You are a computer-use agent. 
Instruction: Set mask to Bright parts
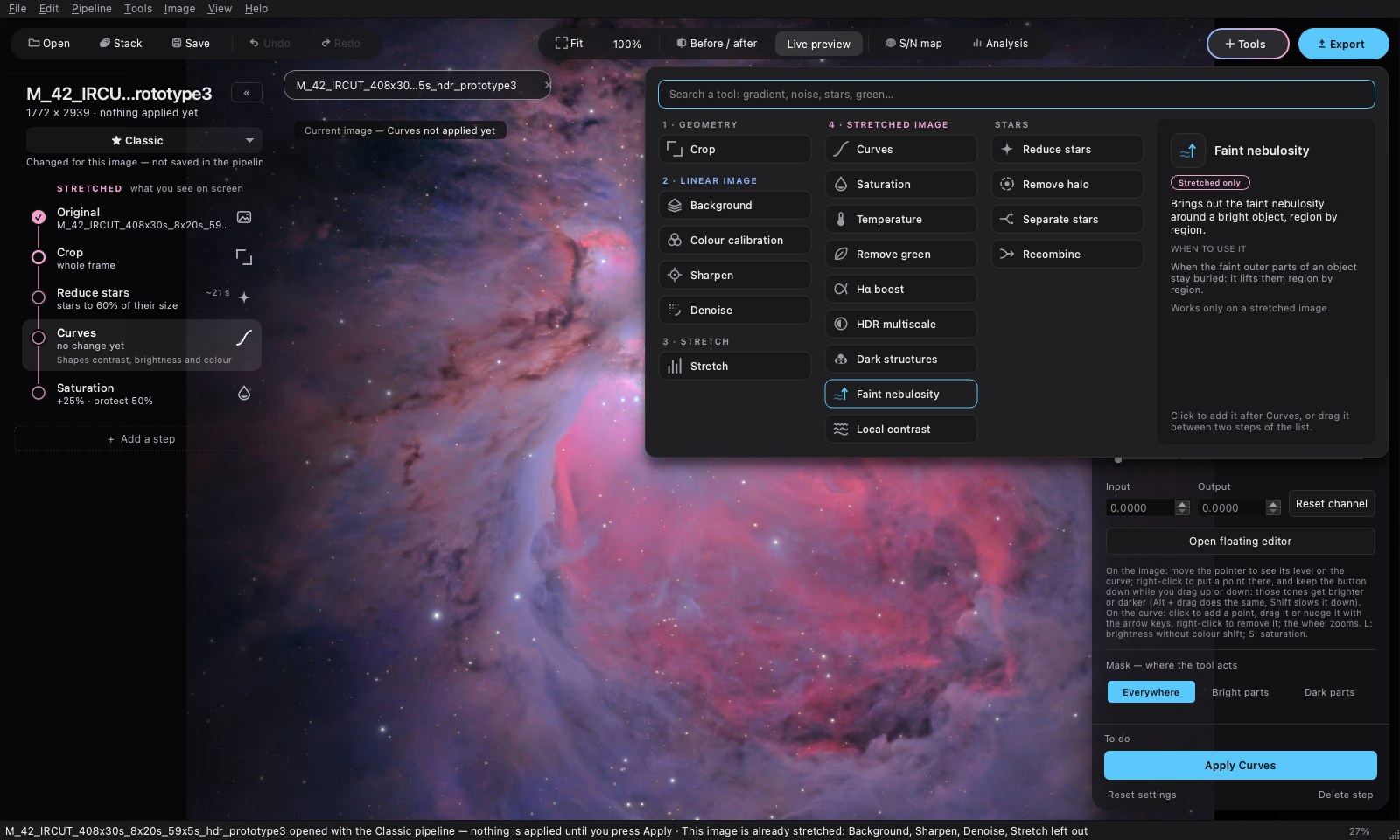[1240, 692]
